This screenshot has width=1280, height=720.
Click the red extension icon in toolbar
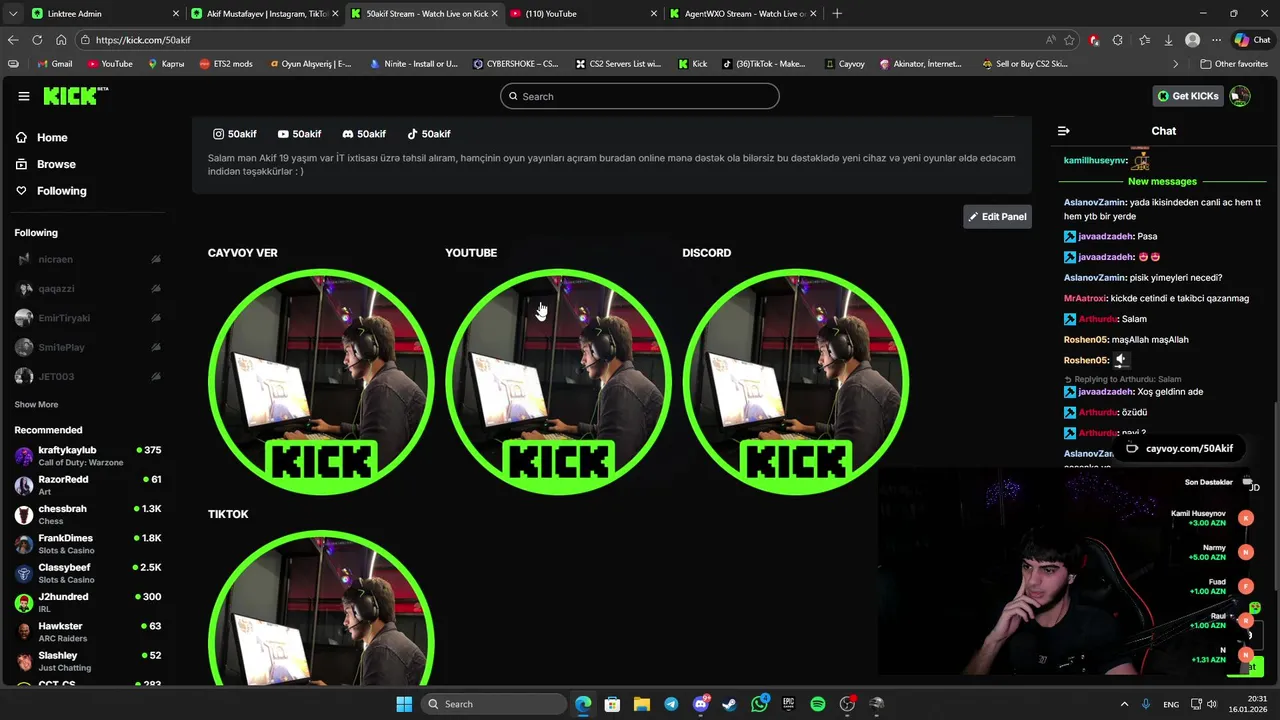click(1094, 40)
